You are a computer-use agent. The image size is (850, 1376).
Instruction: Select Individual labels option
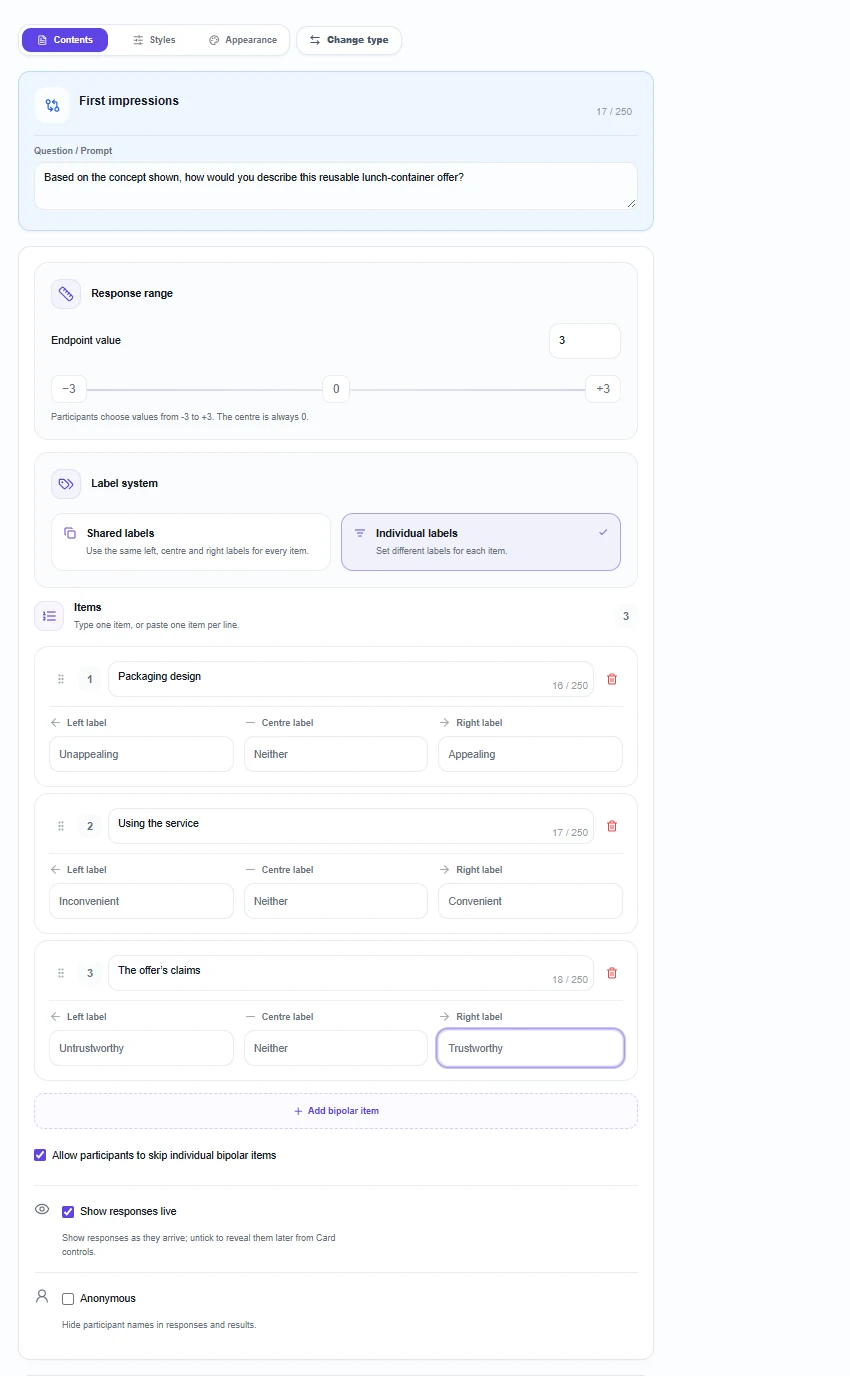pos(481,542)
